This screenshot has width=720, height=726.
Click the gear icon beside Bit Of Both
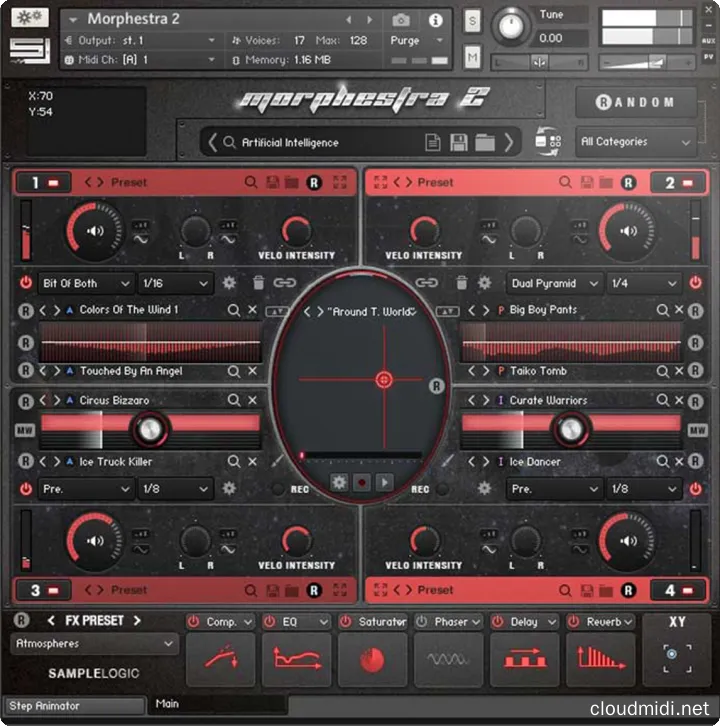(229, 283)
